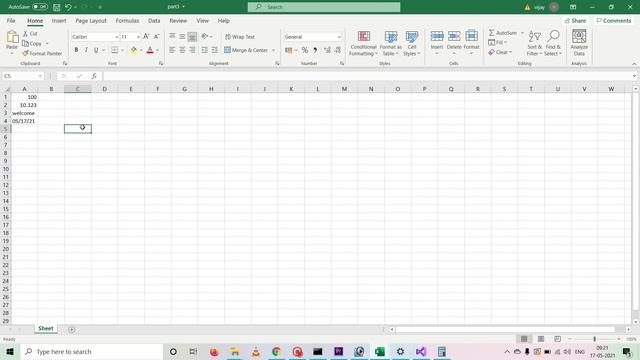Switch to the Page Layout tab
This screenshot has height=360, width=640.
(x=91, y=20)
